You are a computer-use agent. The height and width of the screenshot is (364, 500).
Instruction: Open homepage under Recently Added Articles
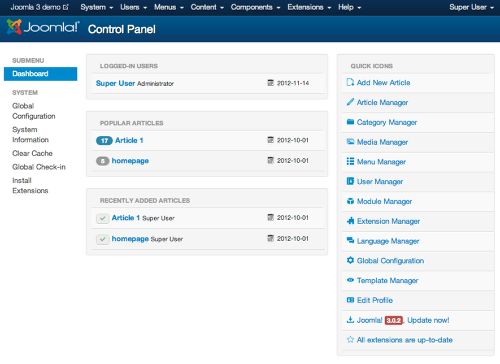(130, 239)
